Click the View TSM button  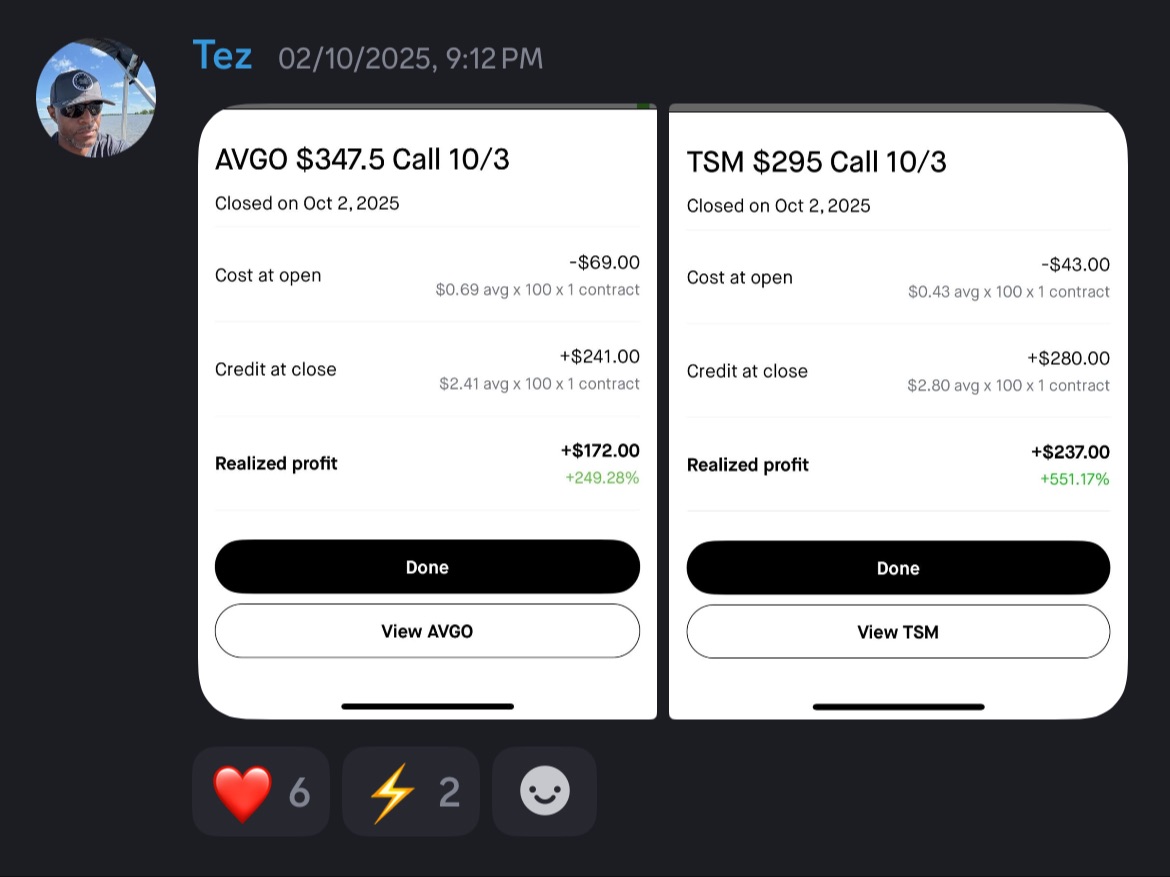click(898, 632)
